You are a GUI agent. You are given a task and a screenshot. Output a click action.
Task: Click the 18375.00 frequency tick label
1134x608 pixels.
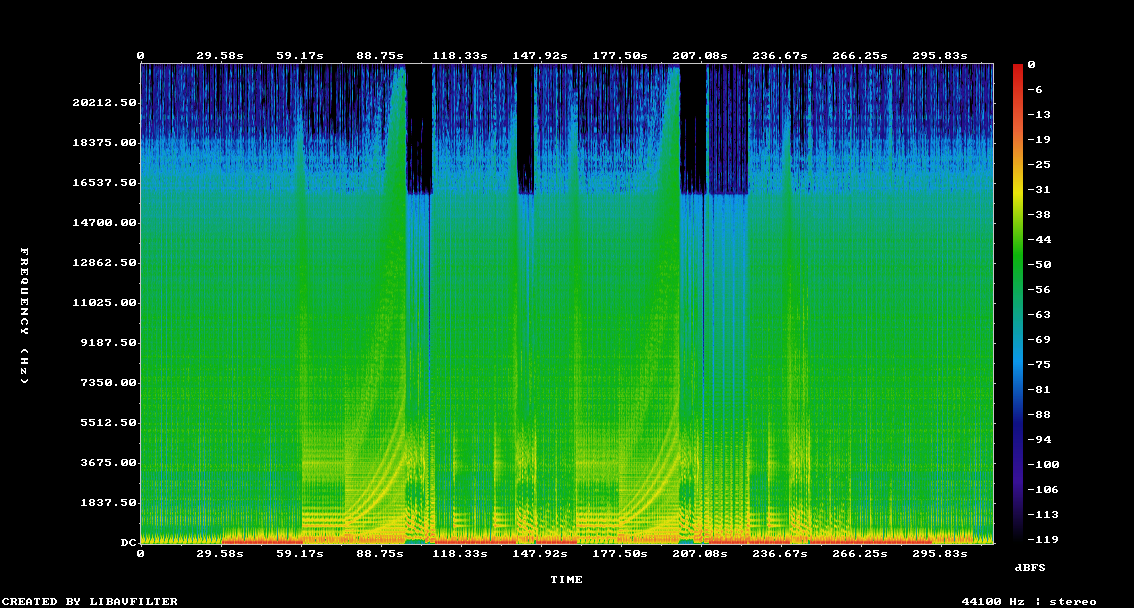click(x=105, y=143)
